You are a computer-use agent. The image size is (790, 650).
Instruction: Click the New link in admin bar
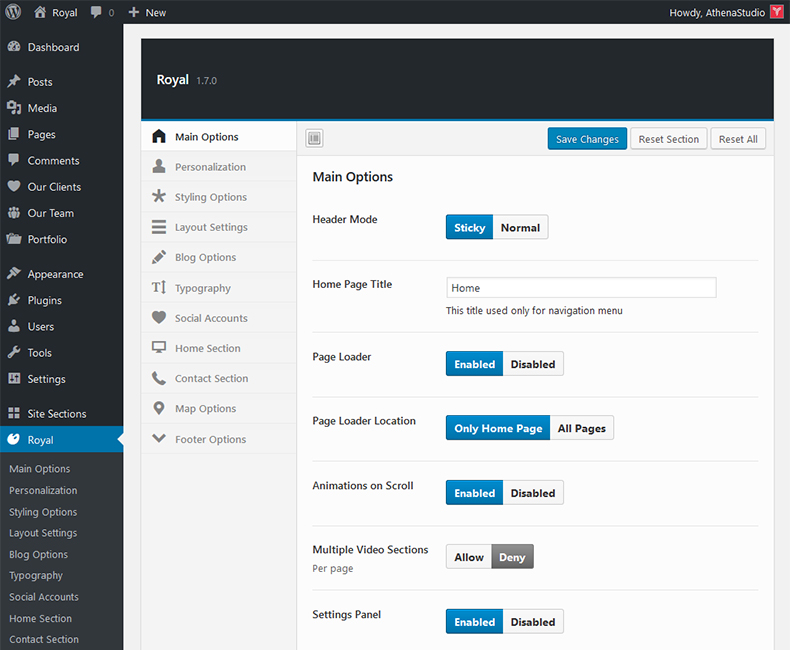point(156,13)
